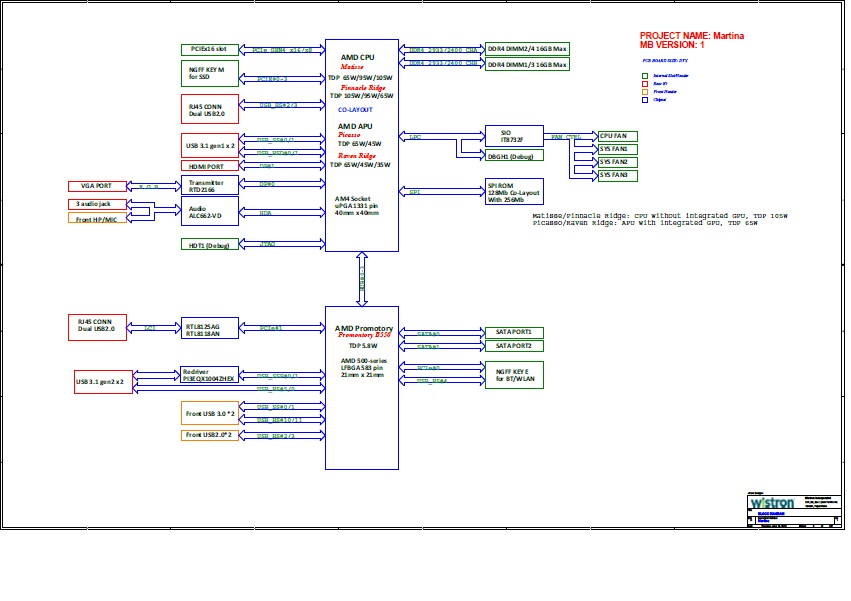Click the Pinnacle Ridge red label

[x=363, y=87]
